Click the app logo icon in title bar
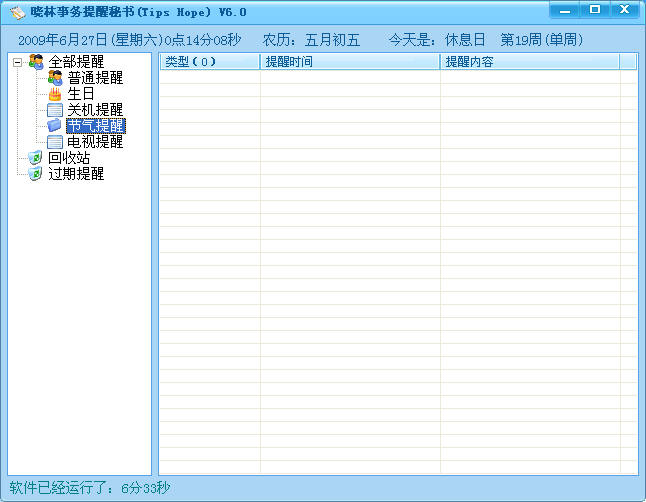The image size is (646, 502). pyautogui.click(x=18, y=13)
